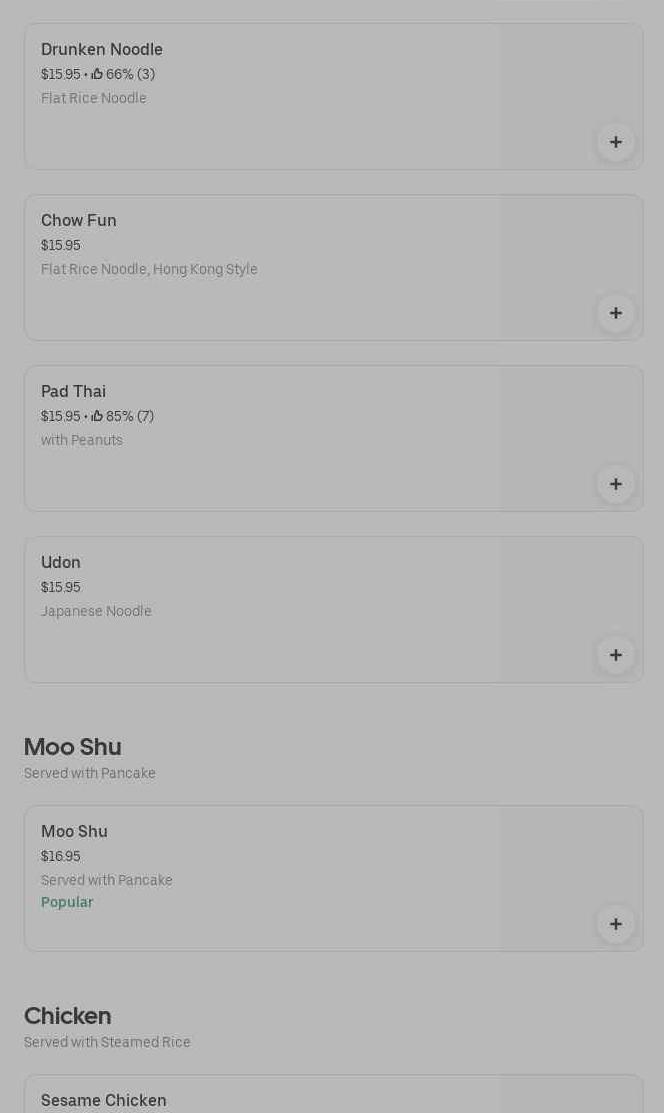Open the Moo Shu item card title
Screen dimensions: 664x1113
click(74, 832)
